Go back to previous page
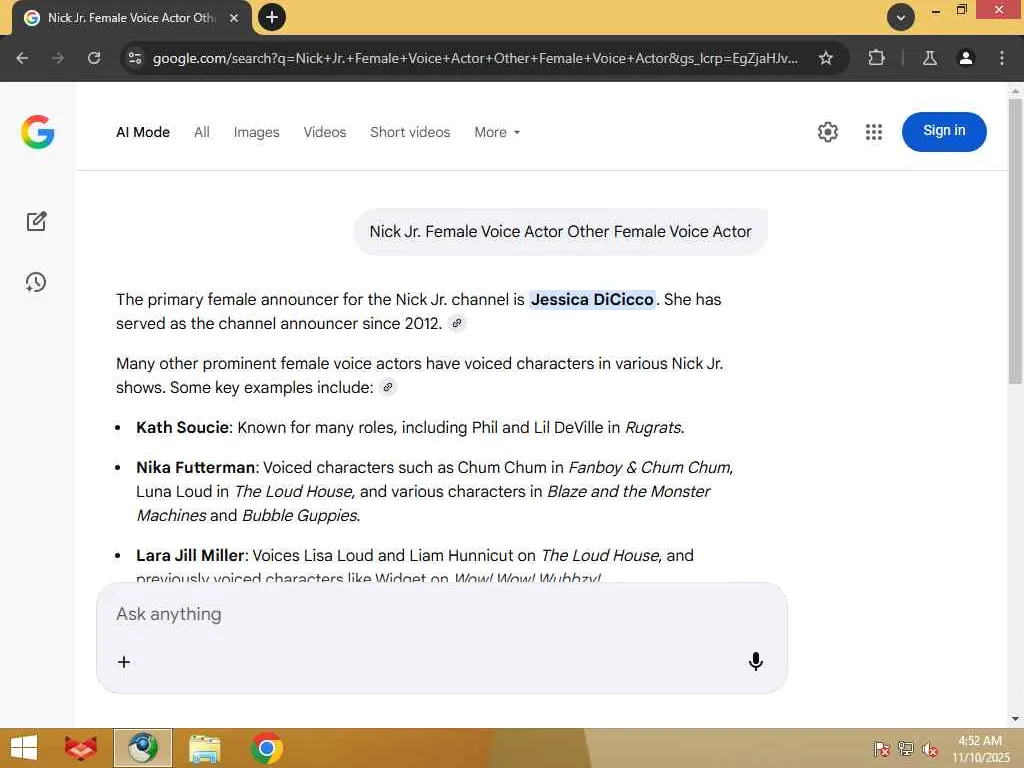 tap(22, 58)
